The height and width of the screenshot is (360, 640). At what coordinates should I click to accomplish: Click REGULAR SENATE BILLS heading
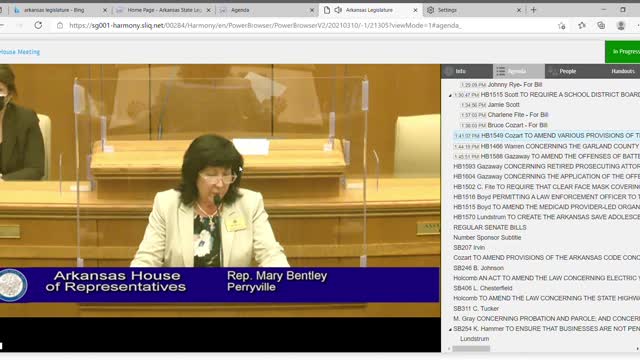tap(489, 227)
